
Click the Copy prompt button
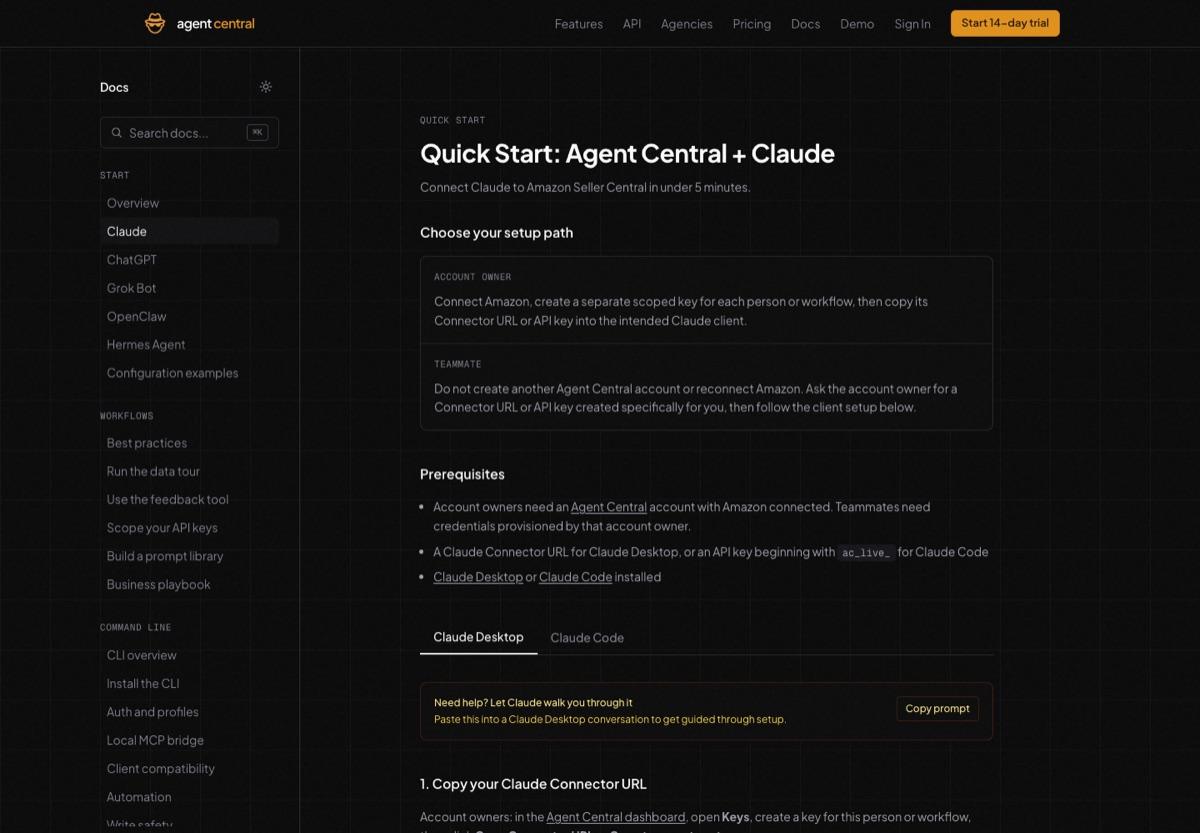pos(937,709)
